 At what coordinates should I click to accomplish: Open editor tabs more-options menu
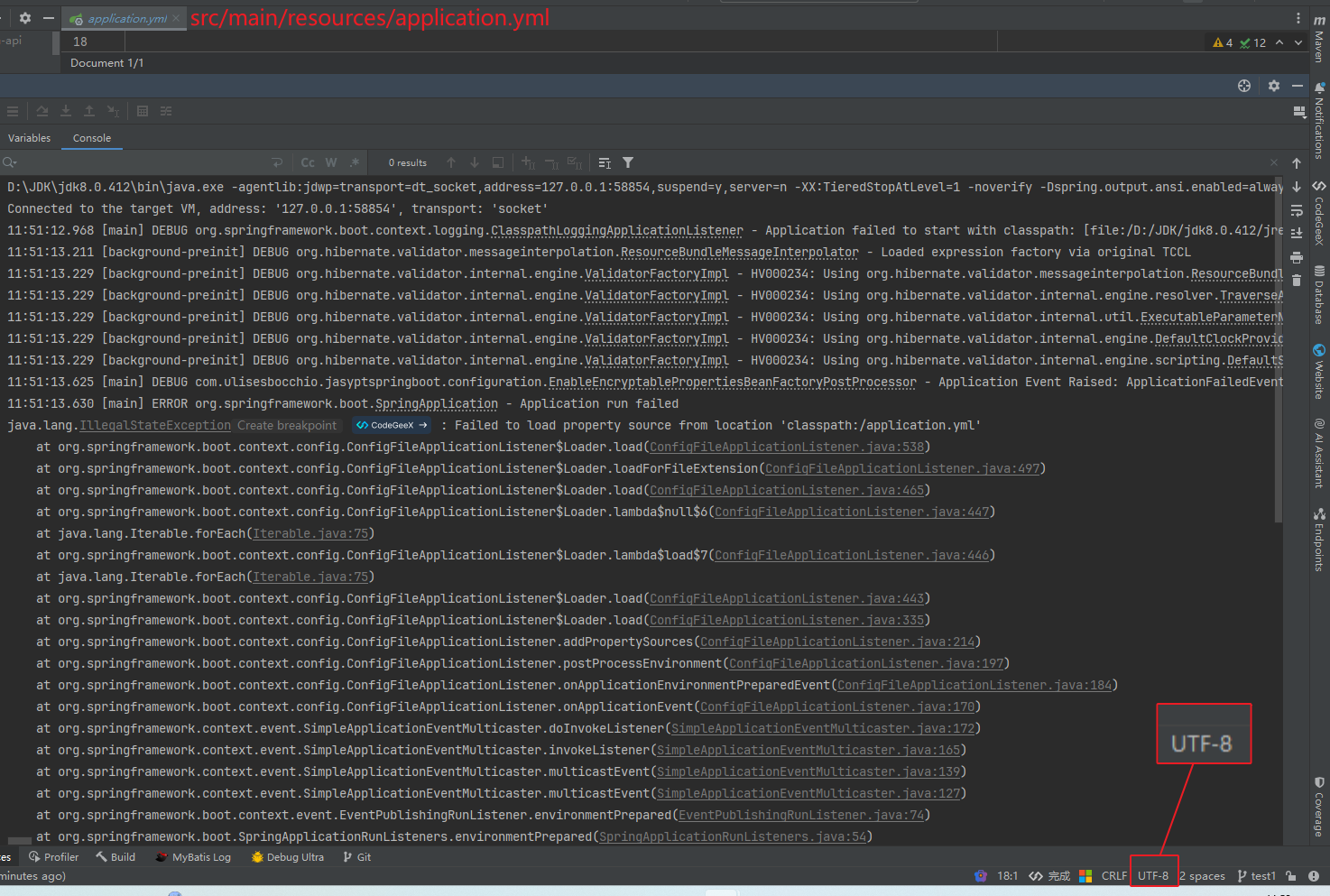[1298, 18]
